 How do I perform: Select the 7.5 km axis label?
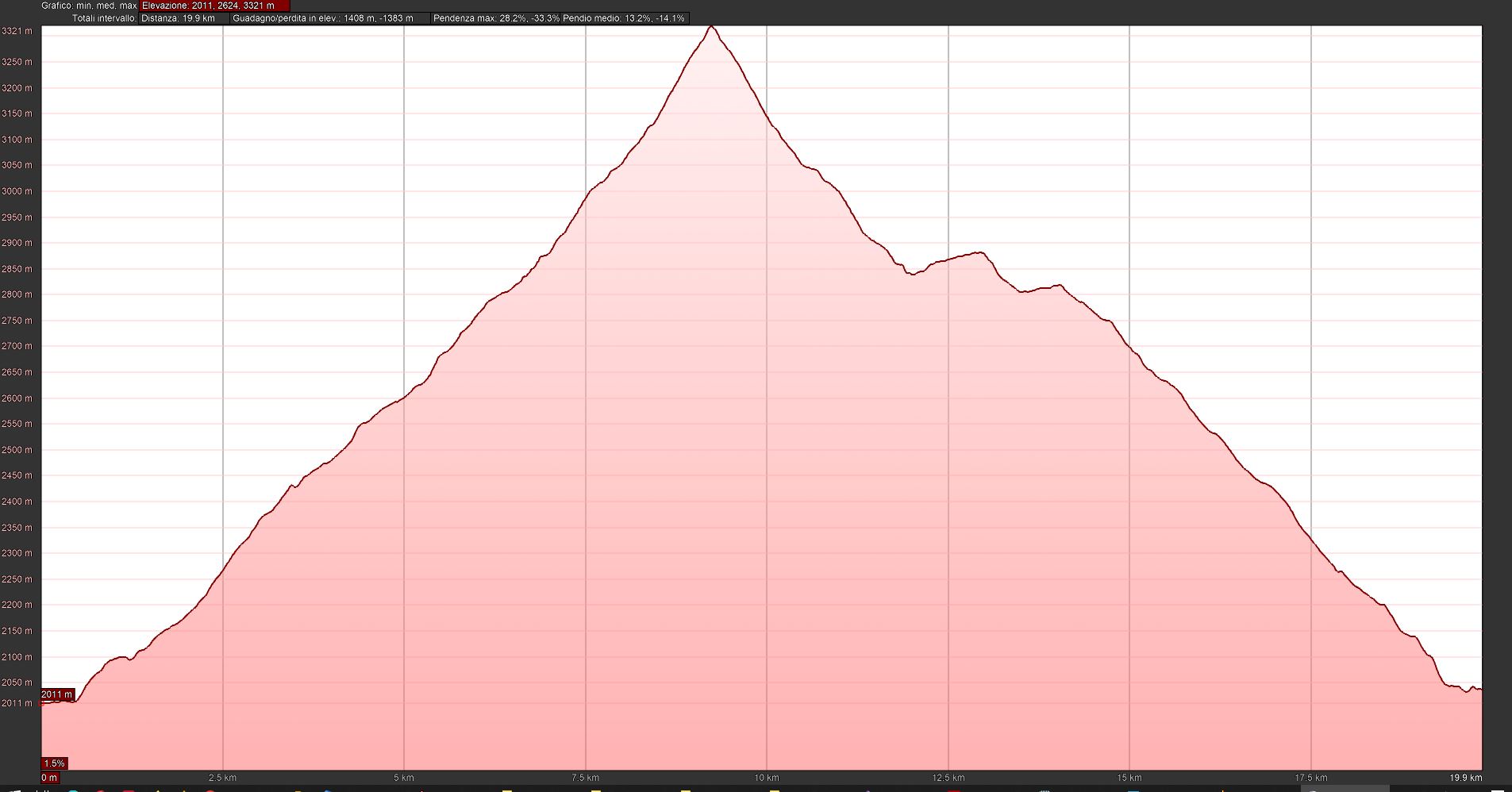585,778
